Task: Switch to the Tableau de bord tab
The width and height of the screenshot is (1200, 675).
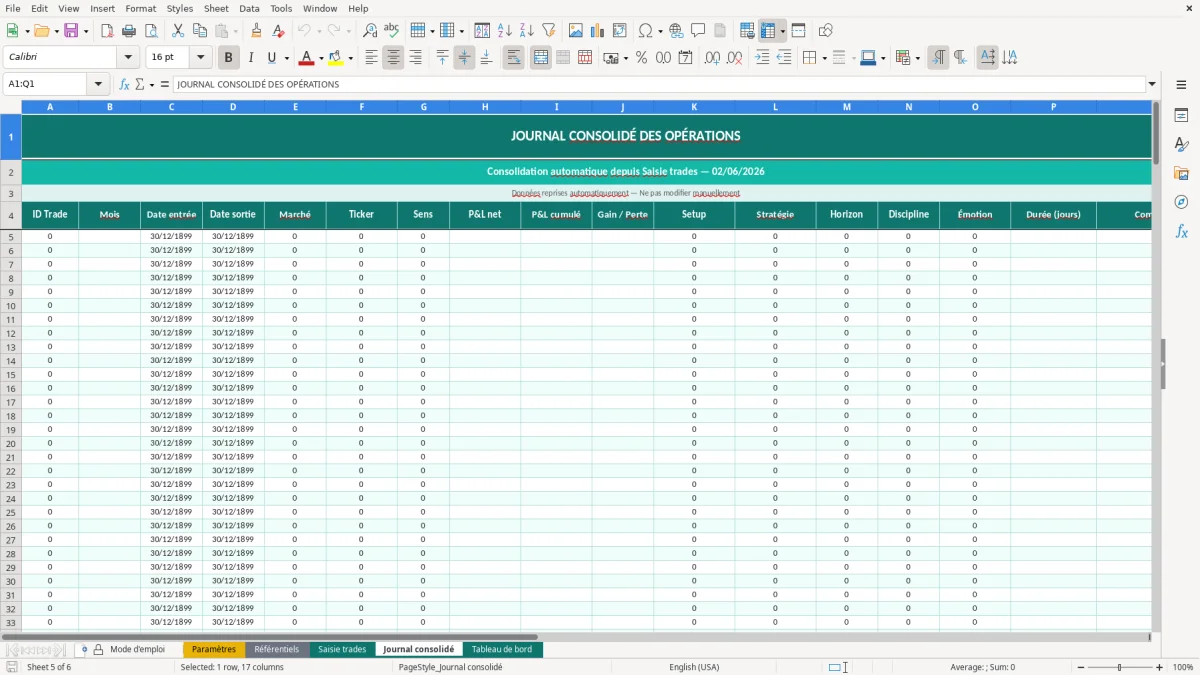Action: (502, 649)
